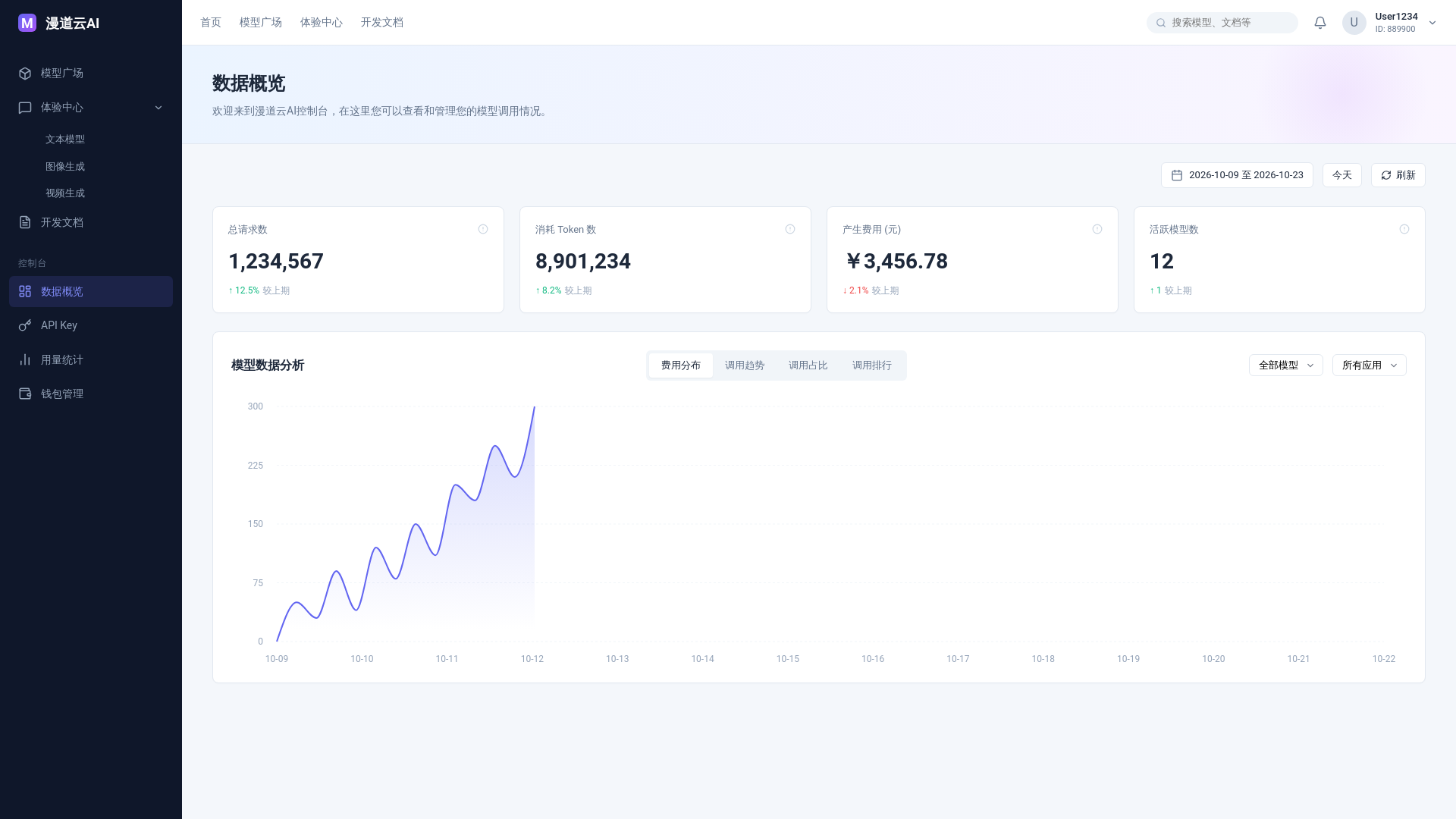
Task: Go to 首页 in the top navigation
Action: point(211,23)
